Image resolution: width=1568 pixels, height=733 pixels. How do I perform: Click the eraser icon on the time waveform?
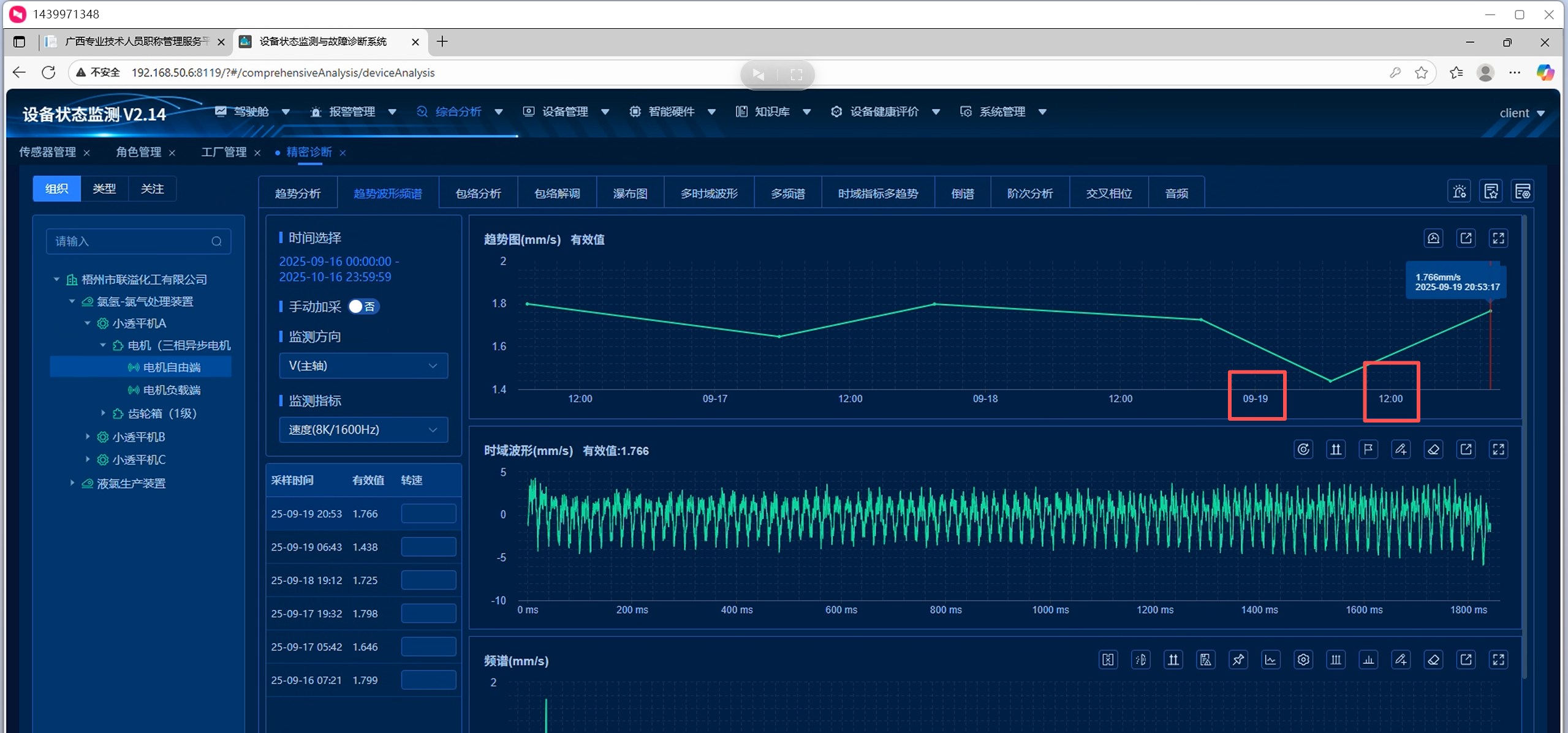coord(1433,449)
